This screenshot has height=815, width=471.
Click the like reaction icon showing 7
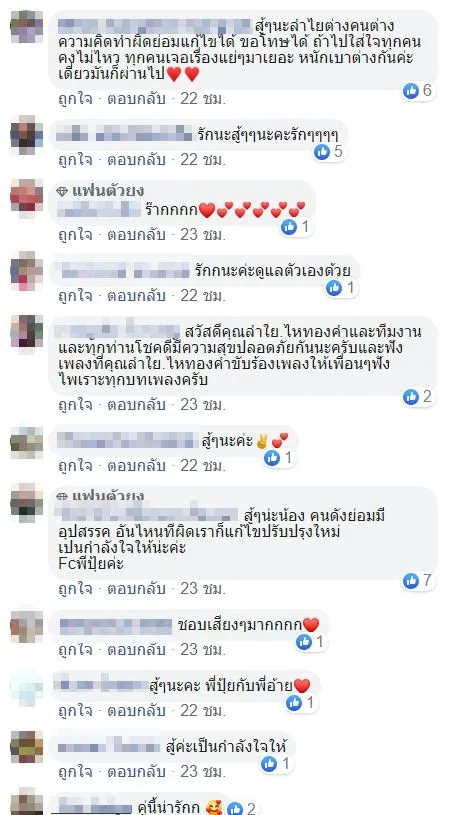[411, 581]
